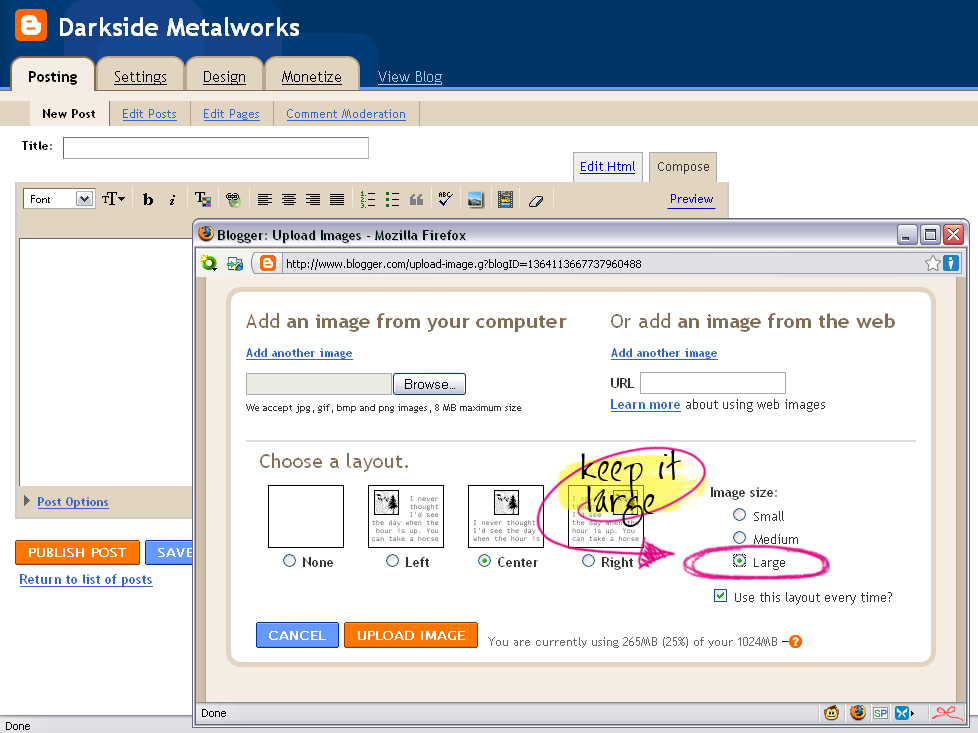Image resolution: width=978 pixels, height=733 pixels.
Task: Click Return to list of posts link
Action: (x=85, y=580)
